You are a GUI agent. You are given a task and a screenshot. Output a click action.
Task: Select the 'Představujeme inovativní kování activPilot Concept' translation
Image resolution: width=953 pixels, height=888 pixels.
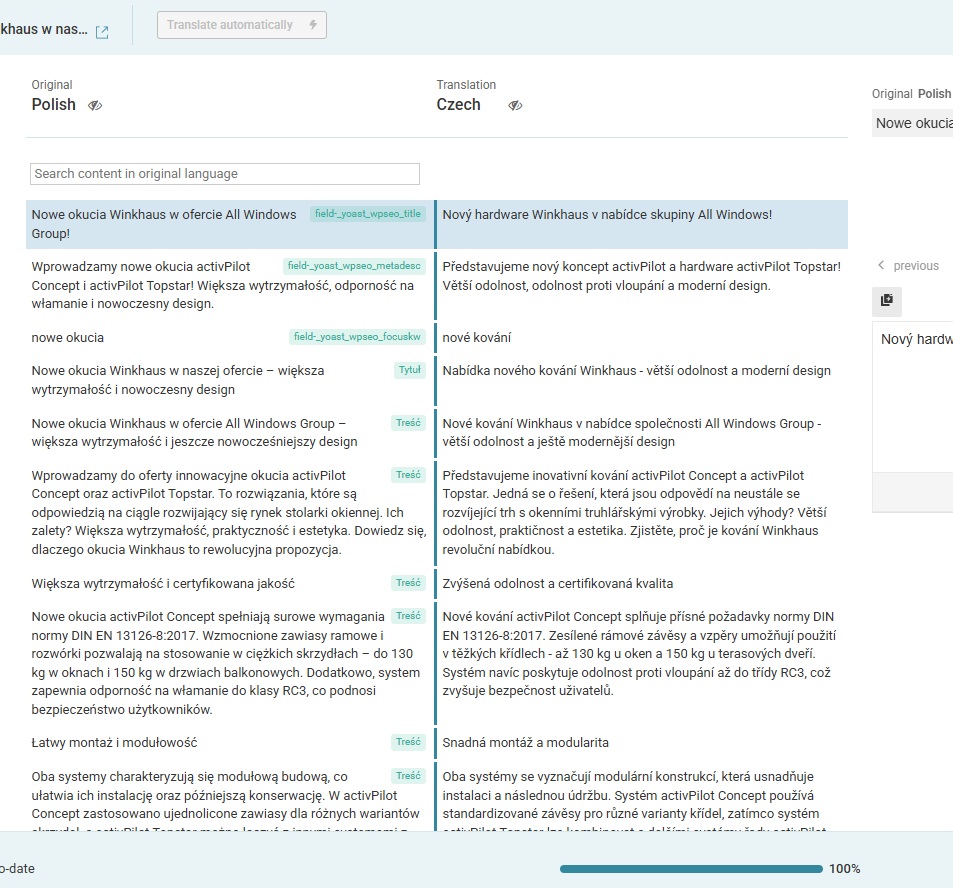[634, 512]
